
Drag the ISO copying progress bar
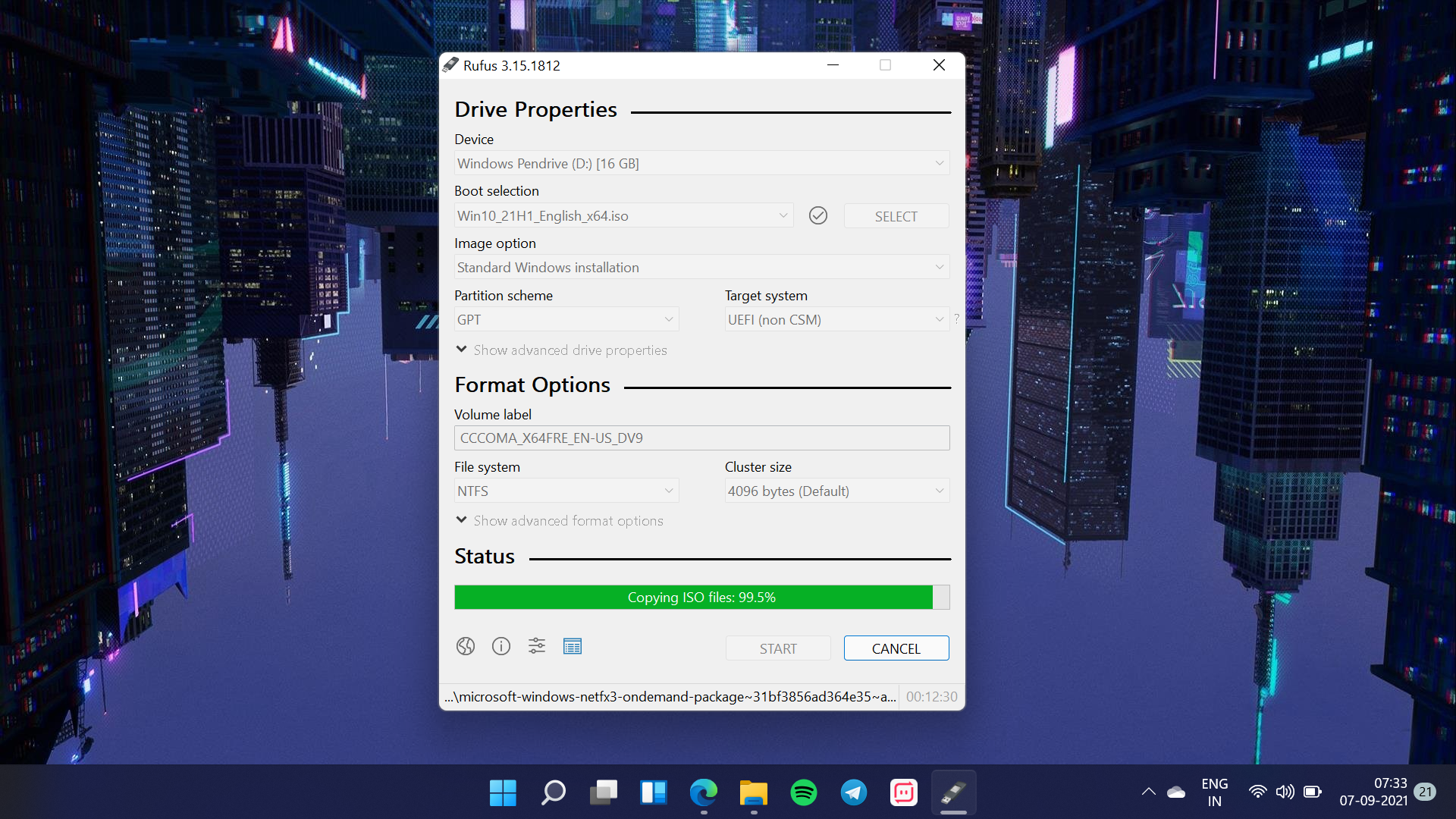(700, 596)
